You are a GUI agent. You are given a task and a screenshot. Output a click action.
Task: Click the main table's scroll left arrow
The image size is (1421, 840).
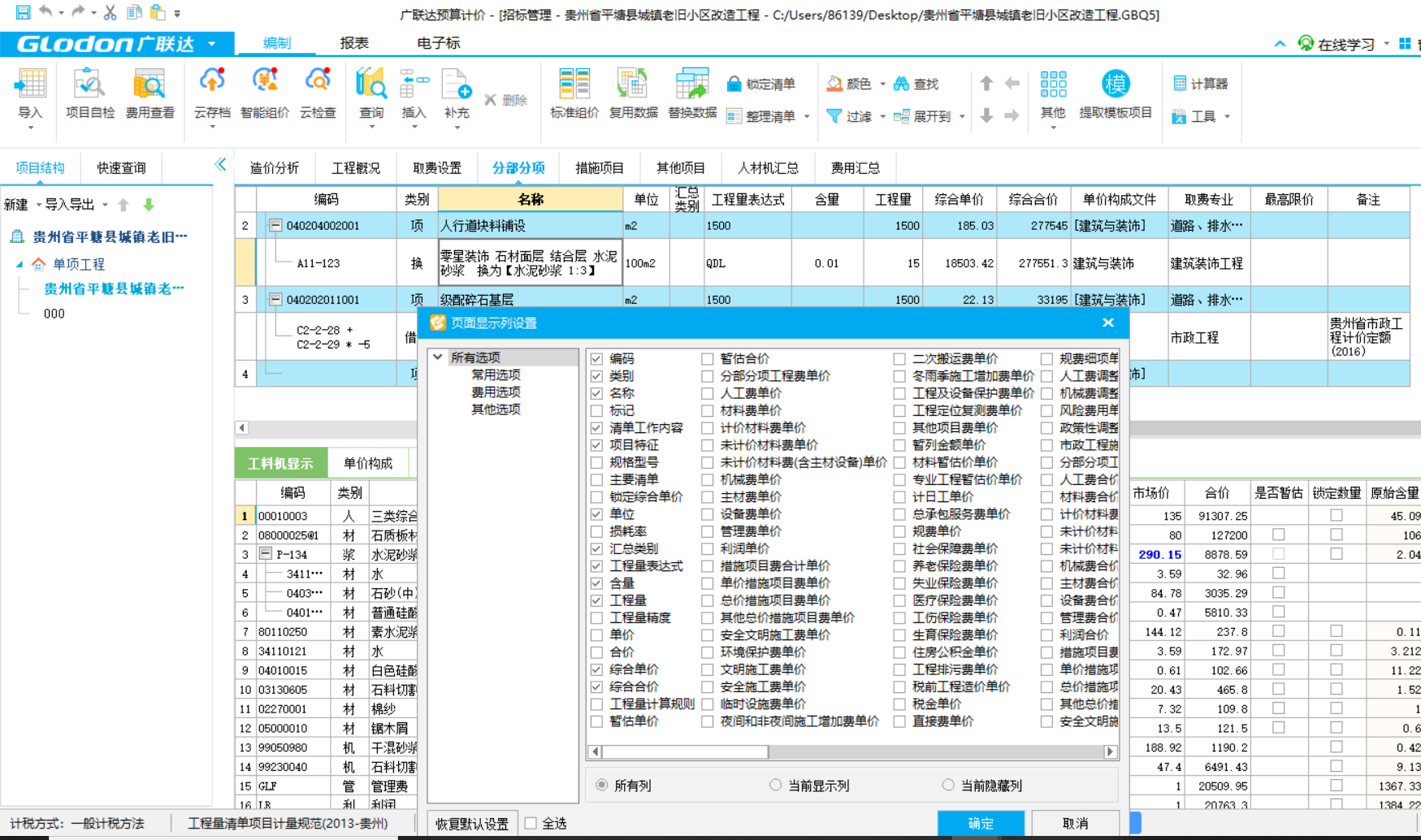[x=241, y=427]
